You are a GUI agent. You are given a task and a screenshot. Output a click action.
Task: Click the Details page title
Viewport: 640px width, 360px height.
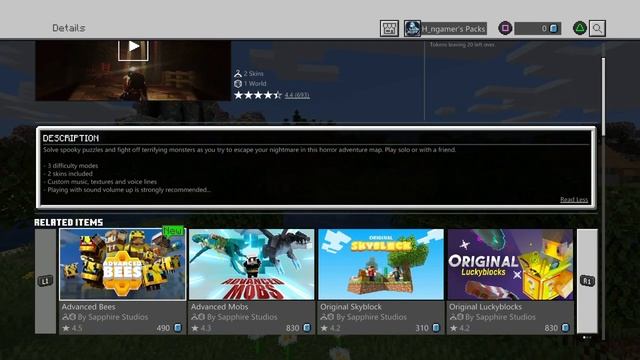pyautogui.click(x=69, y=28)
